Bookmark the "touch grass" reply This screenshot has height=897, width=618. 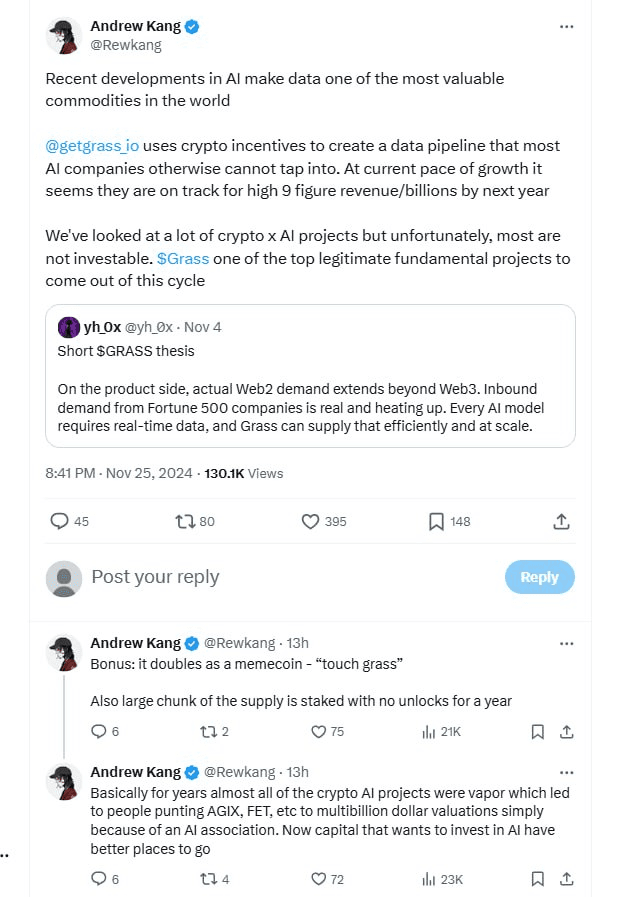pos(537,732)
